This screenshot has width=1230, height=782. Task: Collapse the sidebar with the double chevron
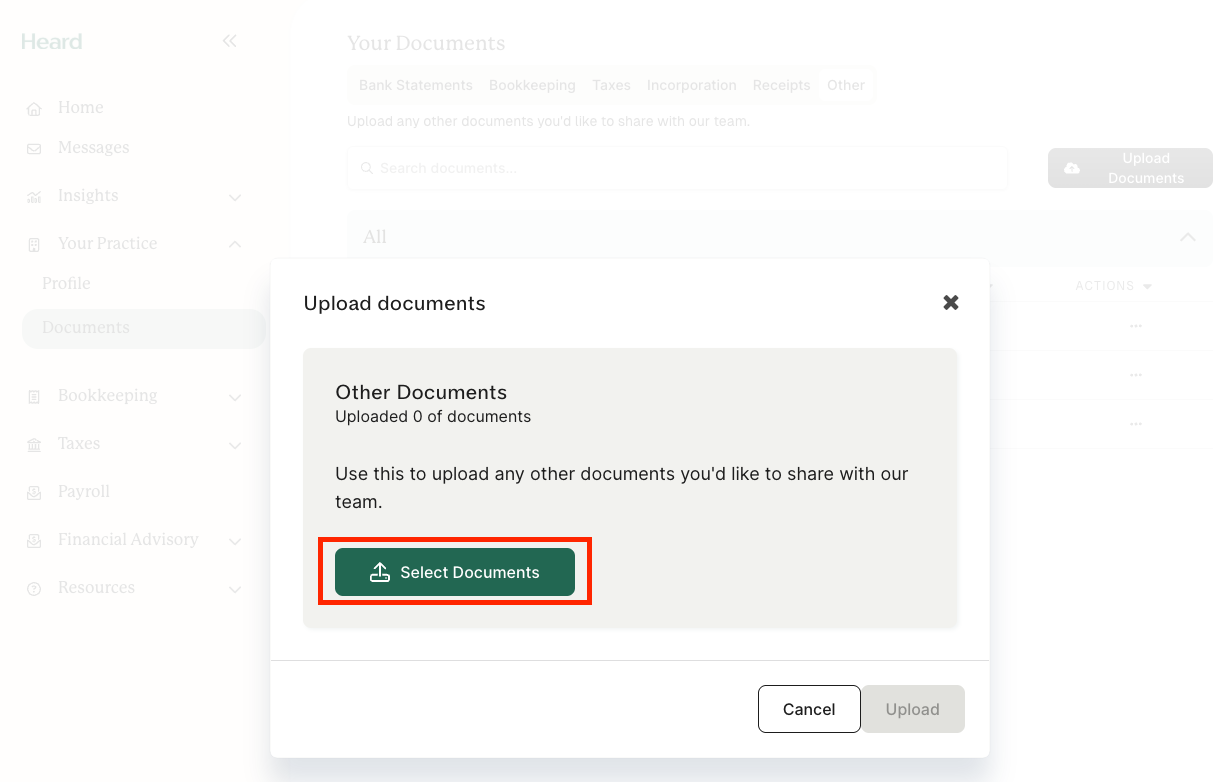[229, 41]
